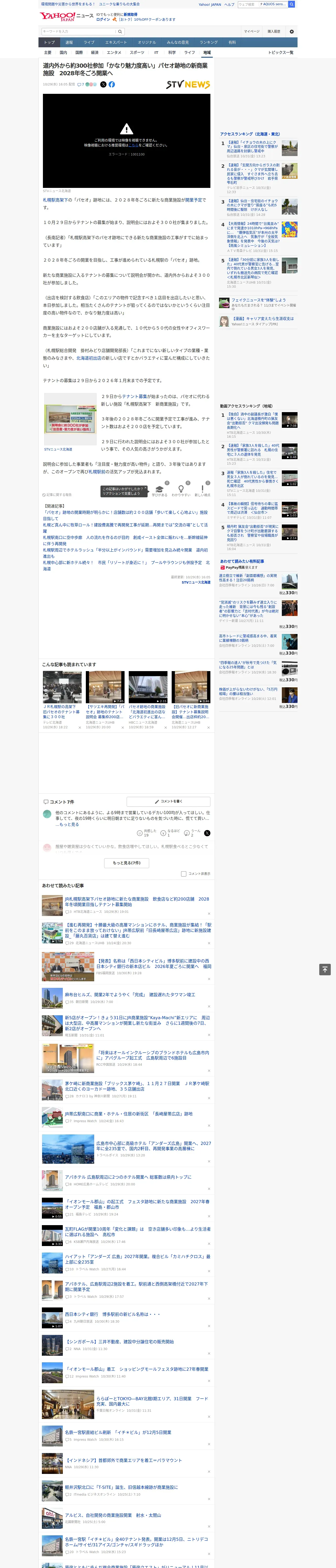Share first comment on X
Screen dimensions: 336x1568
(x=207, y=833)
